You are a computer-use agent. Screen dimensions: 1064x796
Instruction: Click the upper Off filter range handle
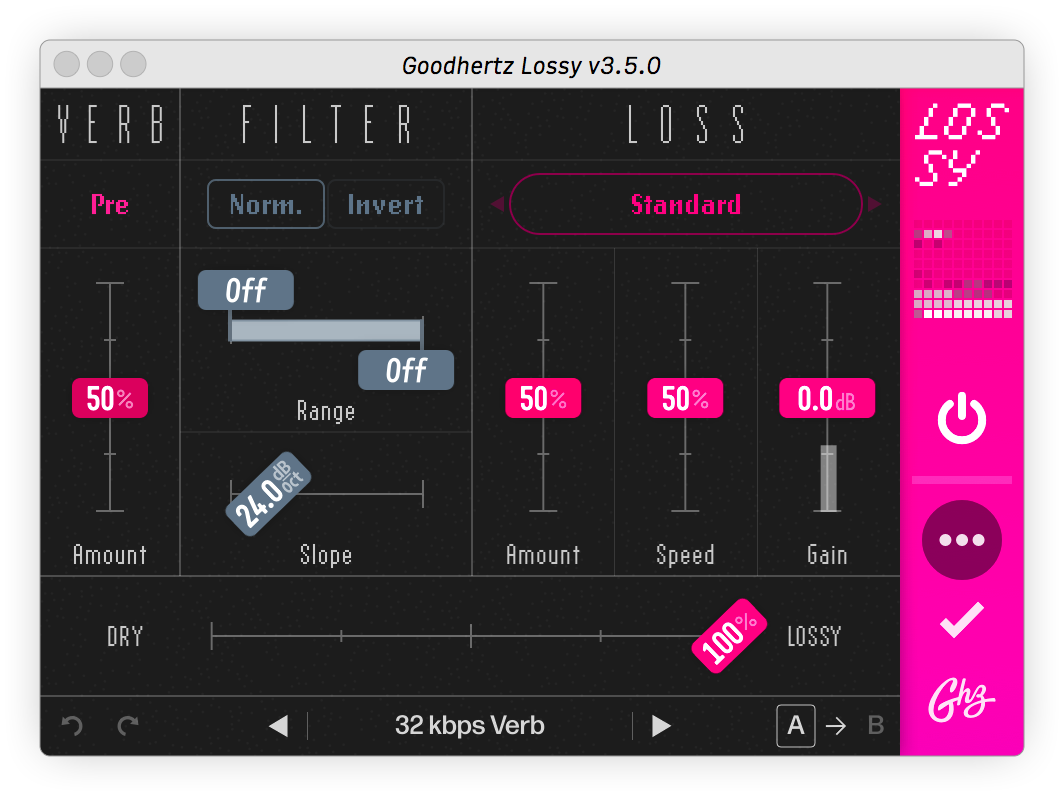[246, 290]
